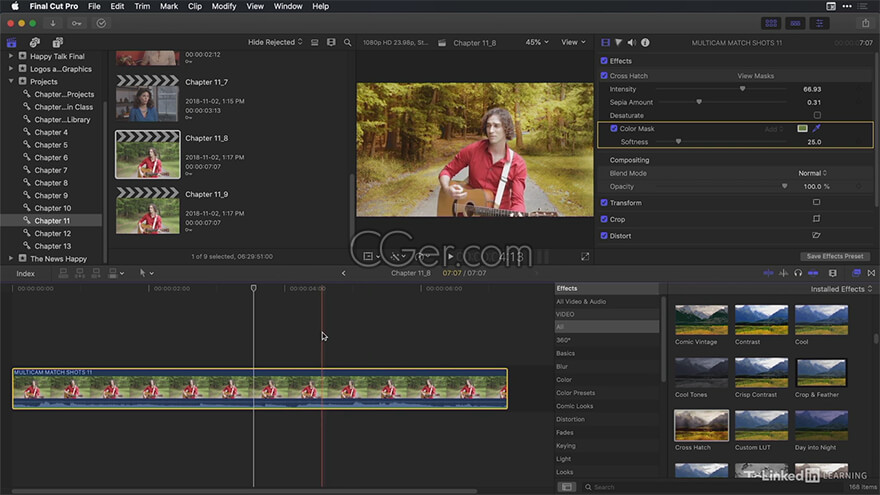Show the info inspector icon

coord(645,43)
